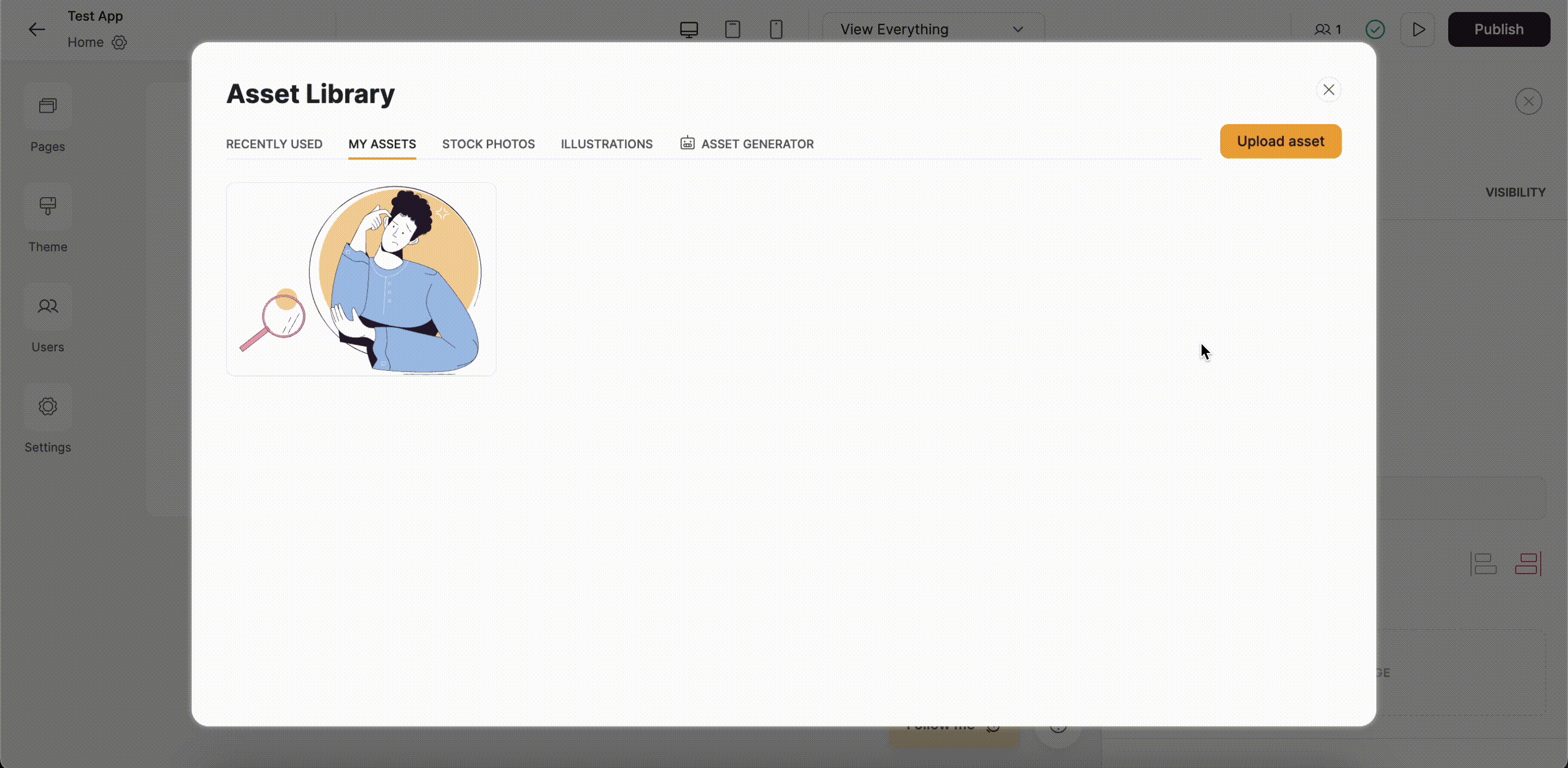Switch to tablet preview mode
This screenshot has width=1568, height=768.
[732, 29]
